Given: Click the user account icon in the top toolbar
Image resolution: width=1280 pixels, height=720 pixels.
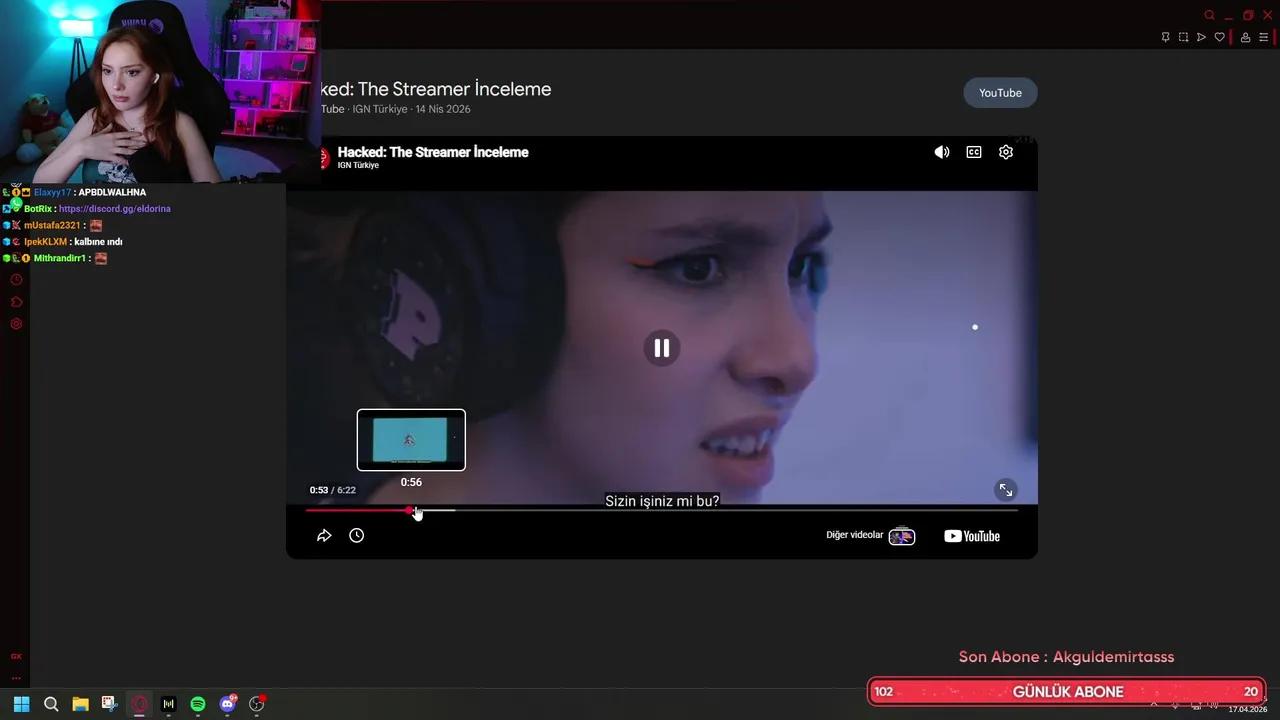Looking at the screenshot, I should [1244, 36].
